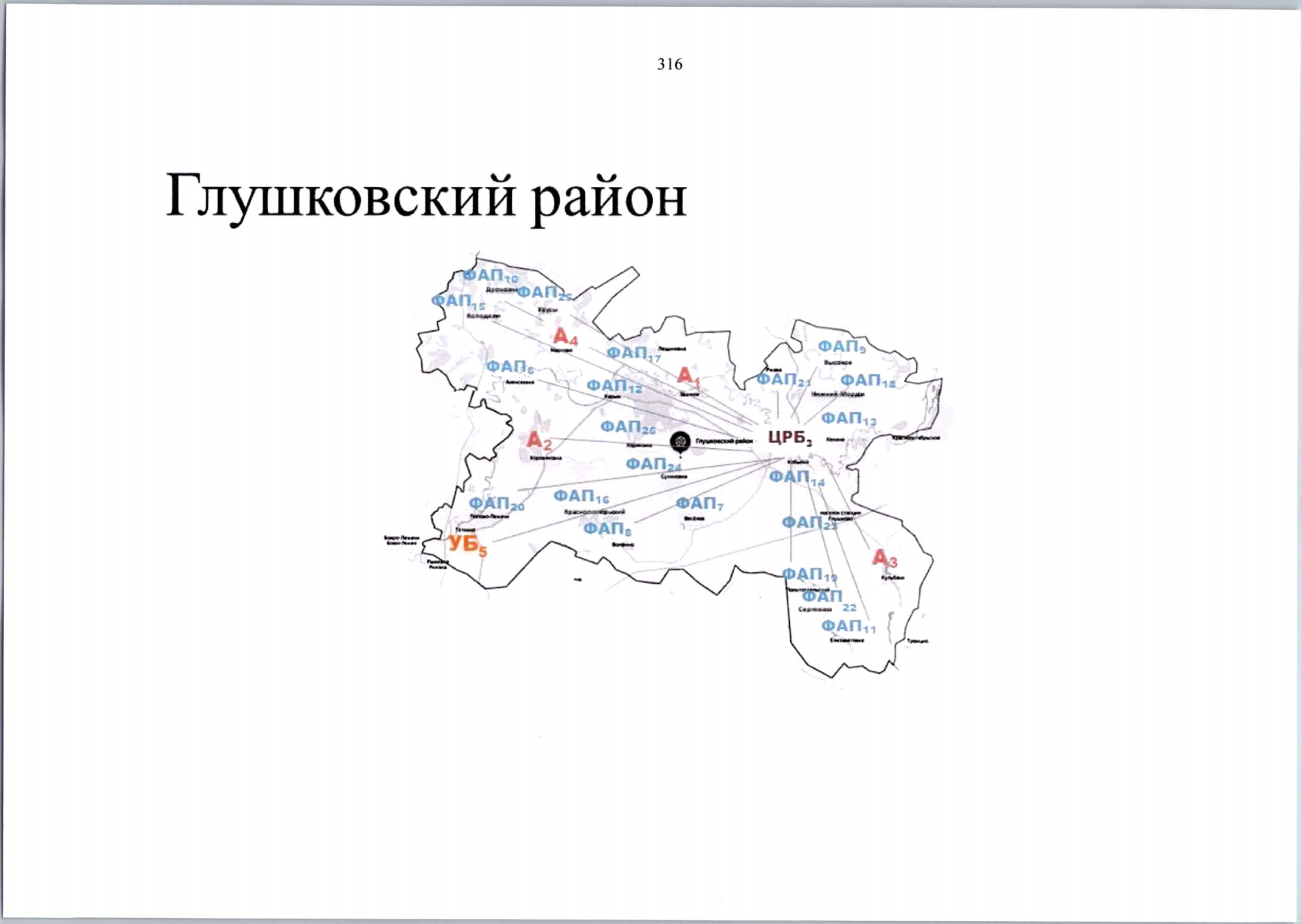Click the red А4 label

coord(565,336)
